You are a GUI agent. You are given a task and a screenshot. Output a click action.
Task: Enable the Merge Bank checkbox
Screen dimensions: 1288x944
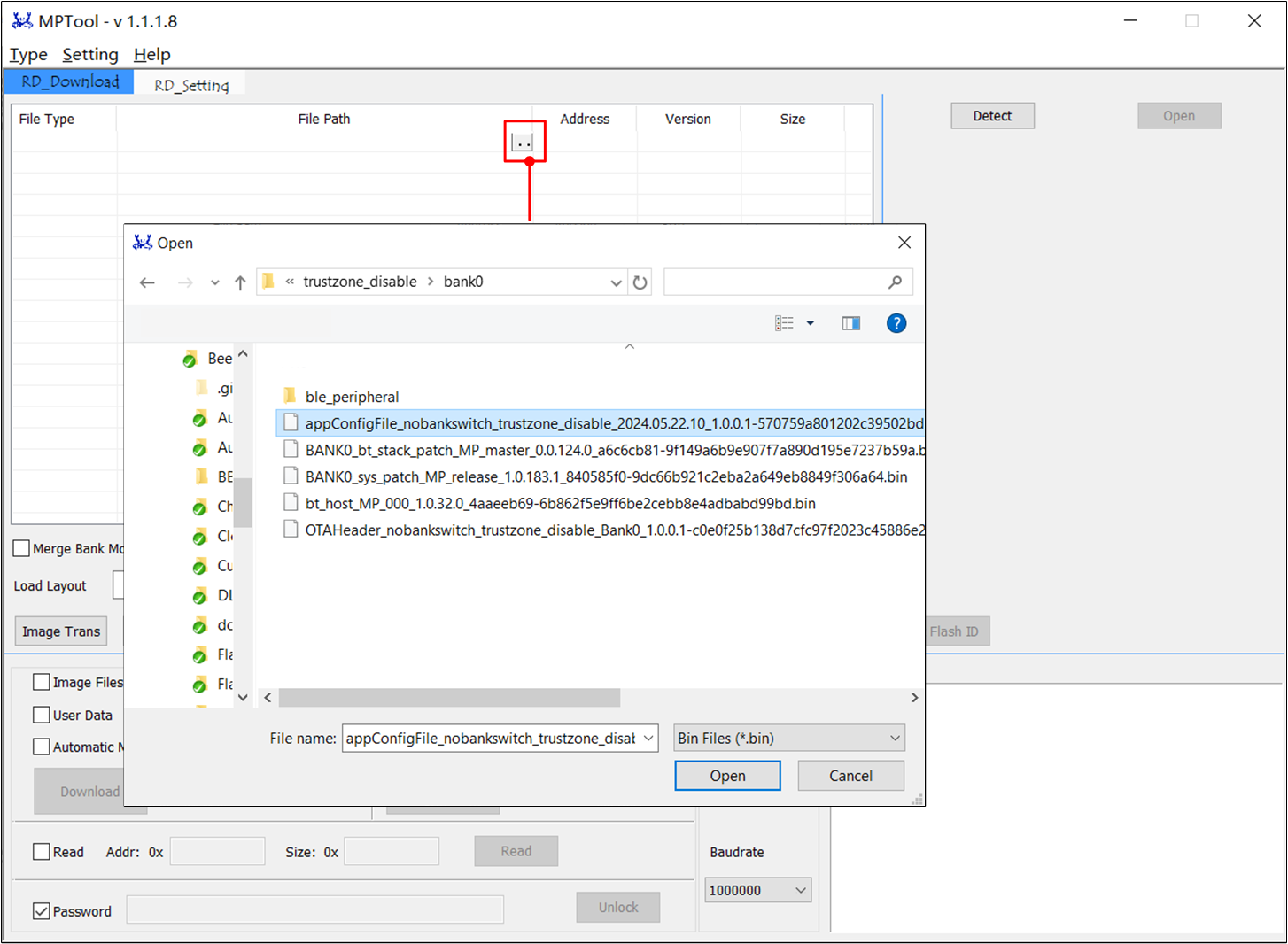22,549
